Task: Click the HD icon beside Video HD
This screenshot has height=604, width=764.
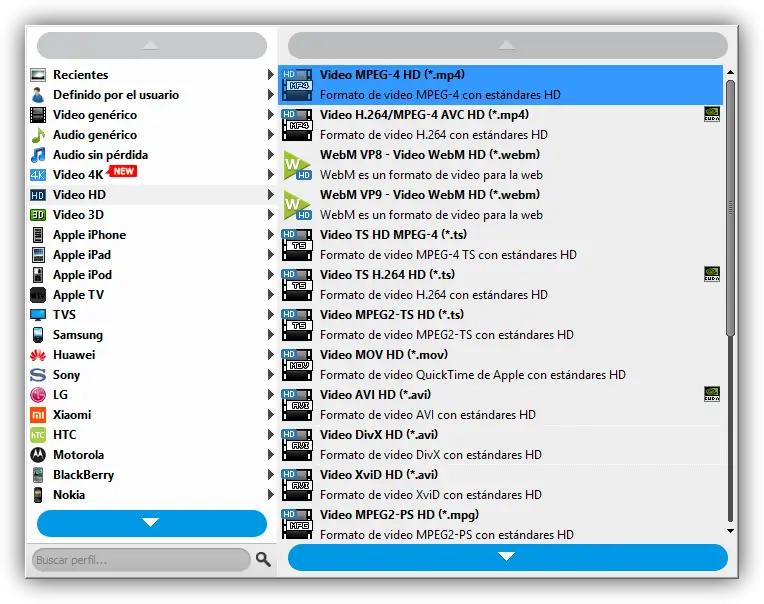Action: tap(38, 195)
